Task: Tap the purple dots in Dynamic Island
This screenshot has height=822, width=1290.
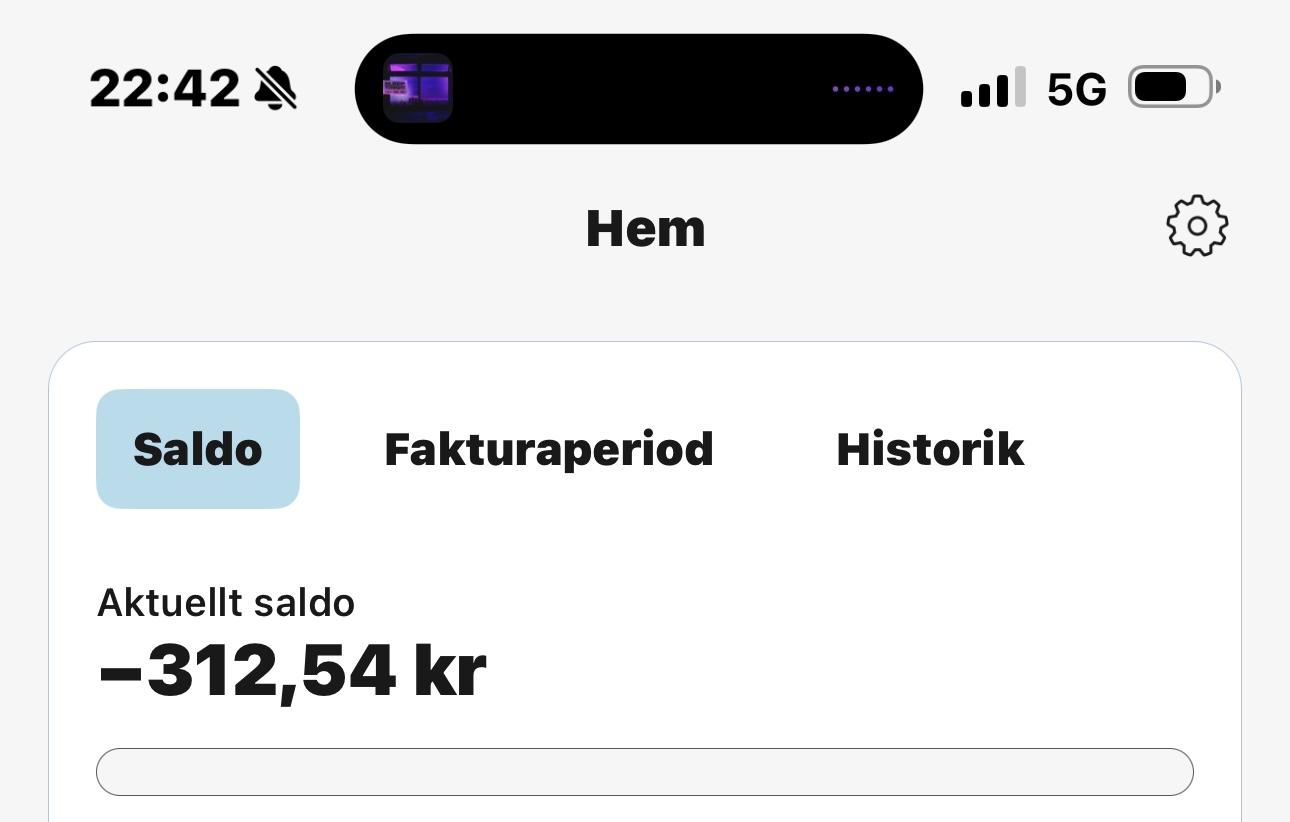Action: (x=863, y=89)
